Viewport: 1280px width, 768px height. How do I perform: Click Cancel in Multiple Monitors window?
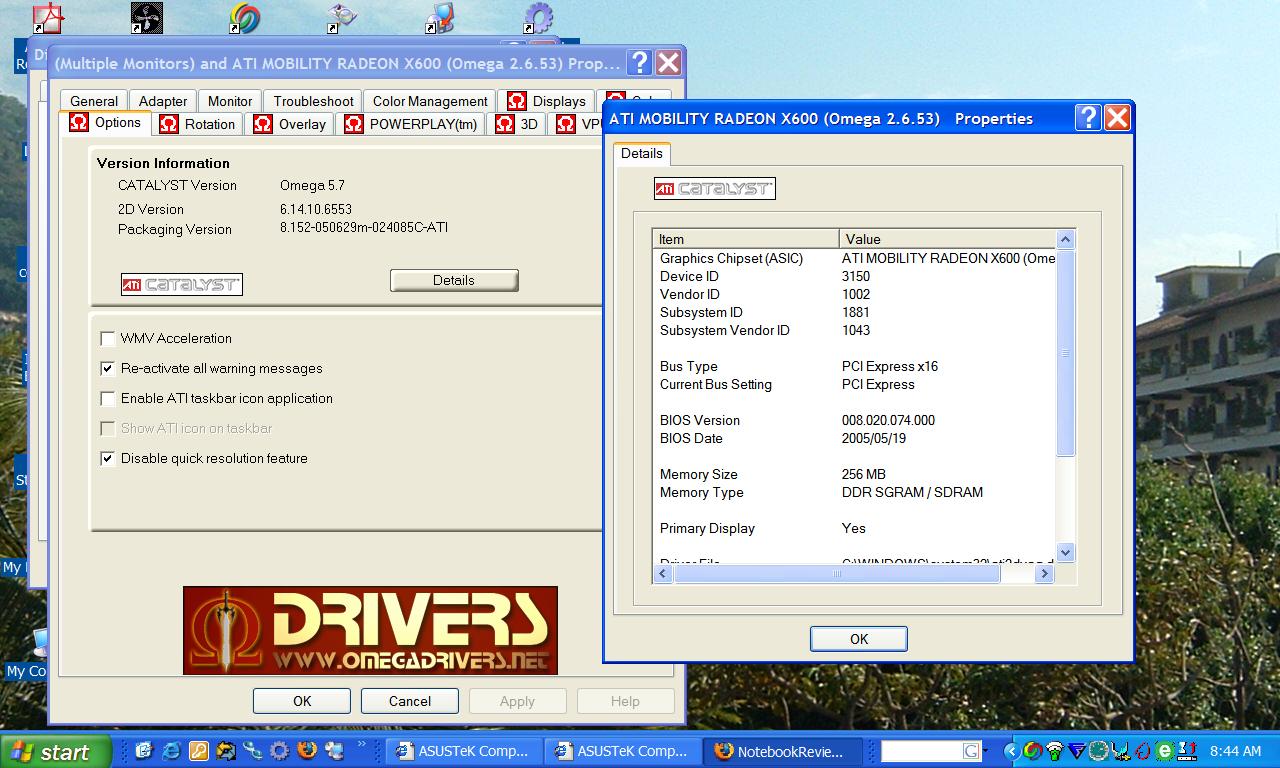[410, 701]
